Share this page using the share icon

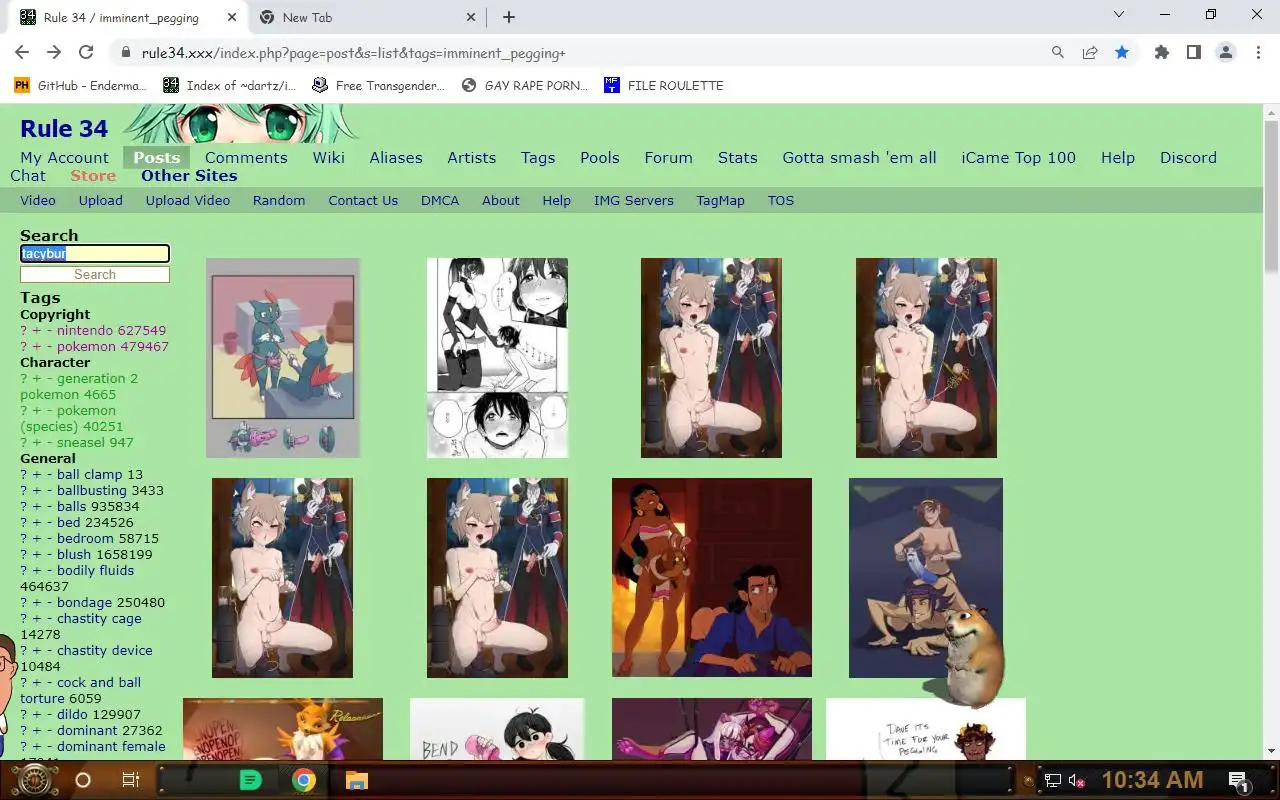click(x=1090, y=53)
